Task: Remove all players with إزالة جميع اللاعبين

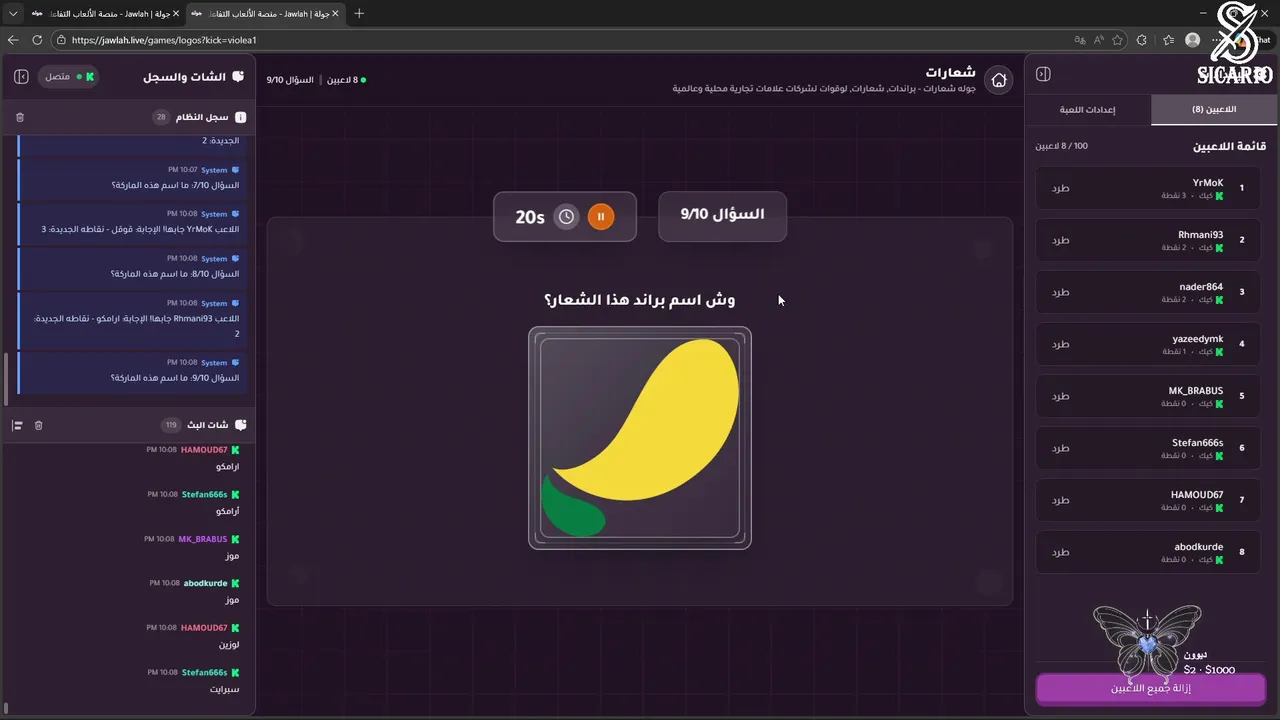Action: tap(1151, 688)
